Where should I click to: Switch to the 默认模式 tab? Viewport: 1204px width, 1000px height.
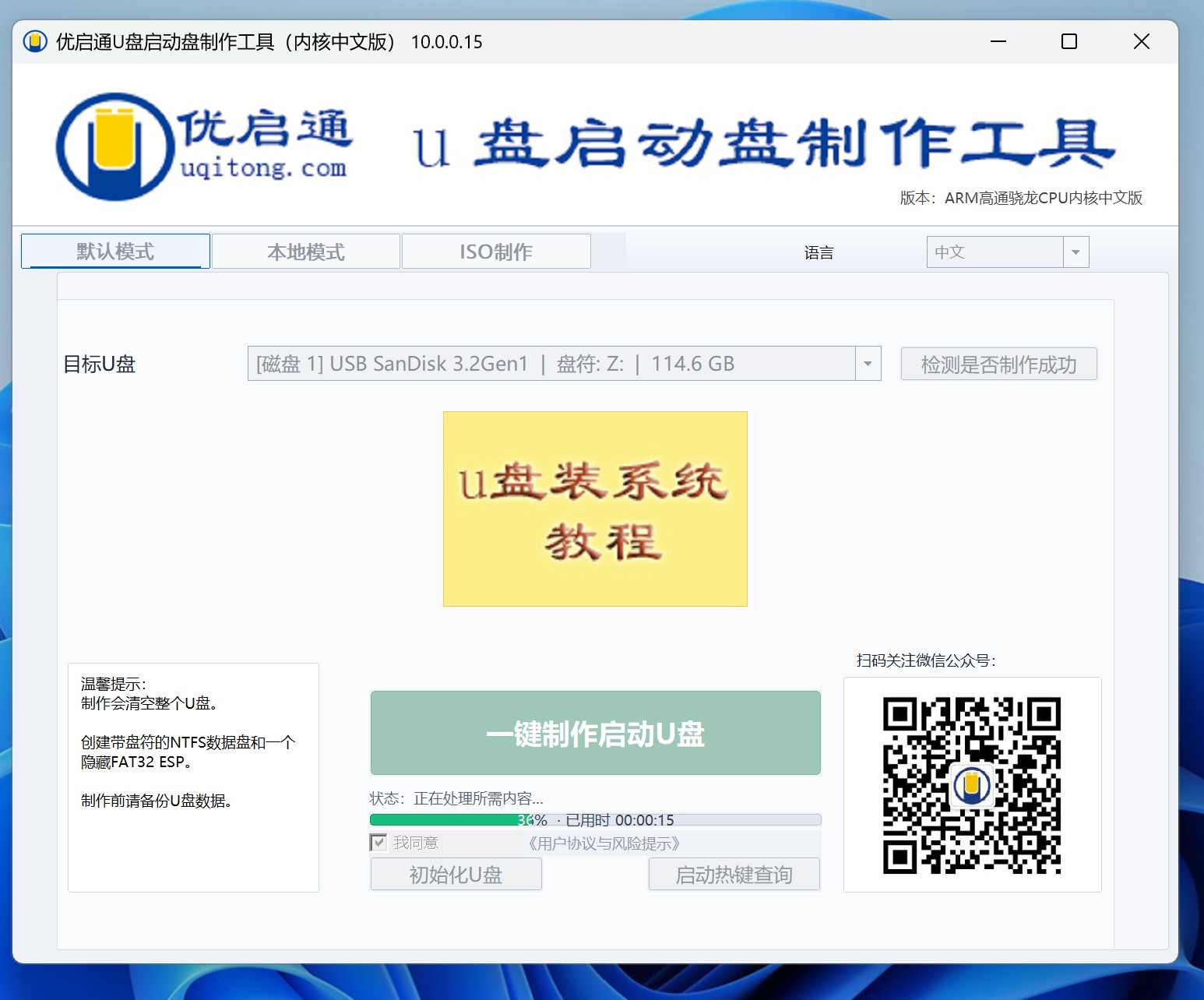pyautogui.click(x=115, y=251)
